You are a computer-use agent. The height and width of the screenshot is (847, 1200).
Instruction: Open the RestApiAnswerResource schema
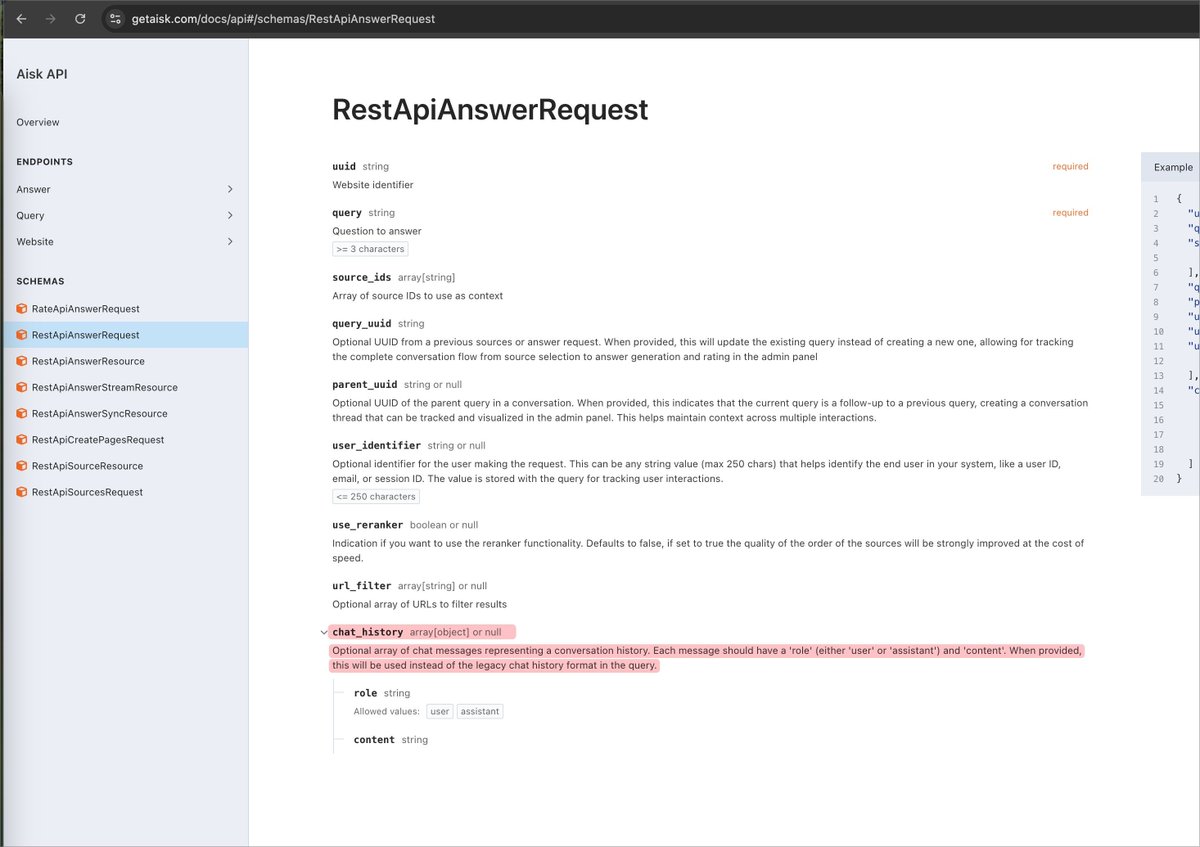click(124, 361)
